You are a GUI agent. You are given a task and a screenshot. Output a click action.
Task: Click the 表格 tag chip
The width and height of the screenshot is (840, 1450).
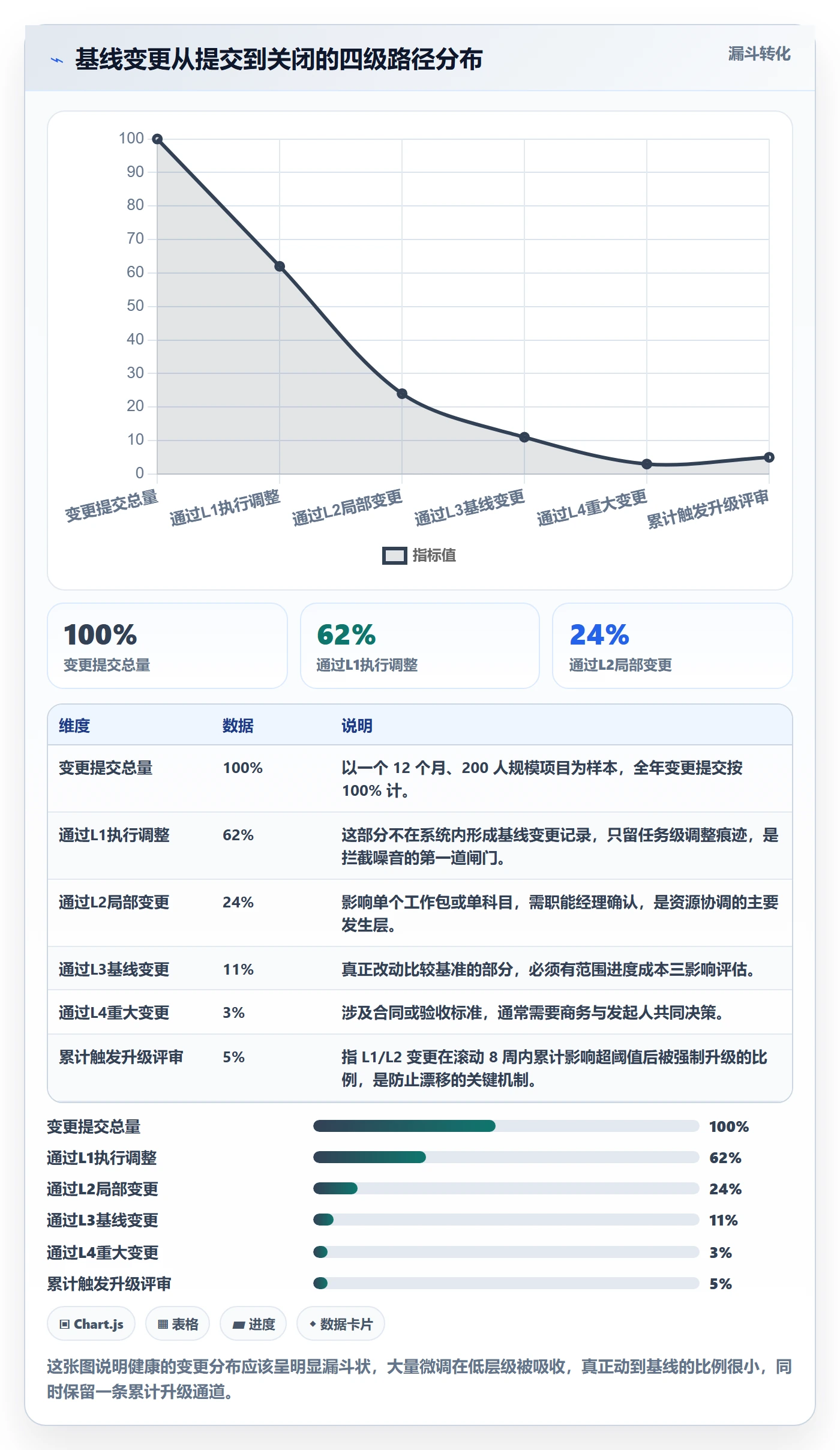[x=178, y=1324]
